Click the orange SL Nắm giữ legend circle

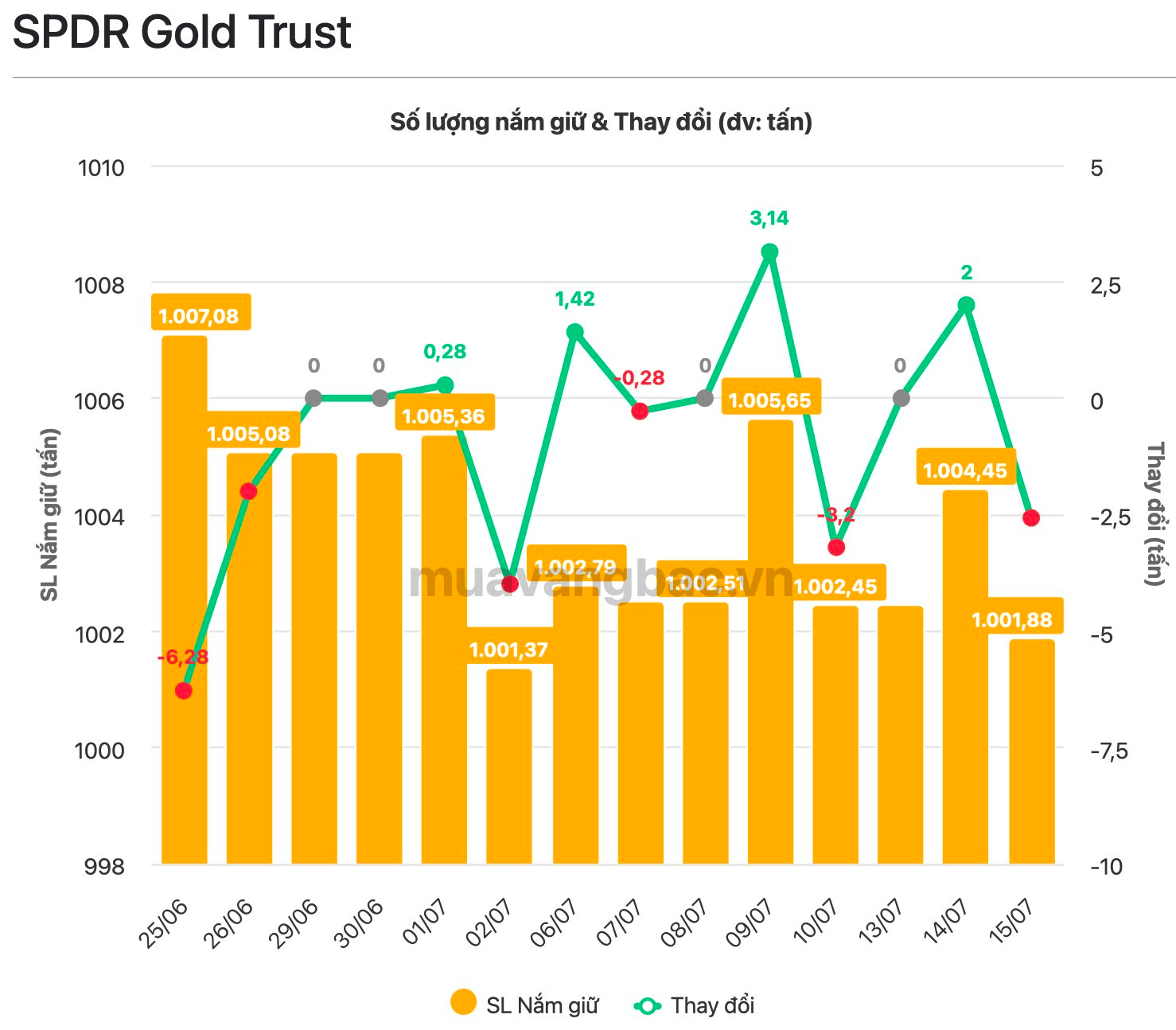pos(463,1003)
